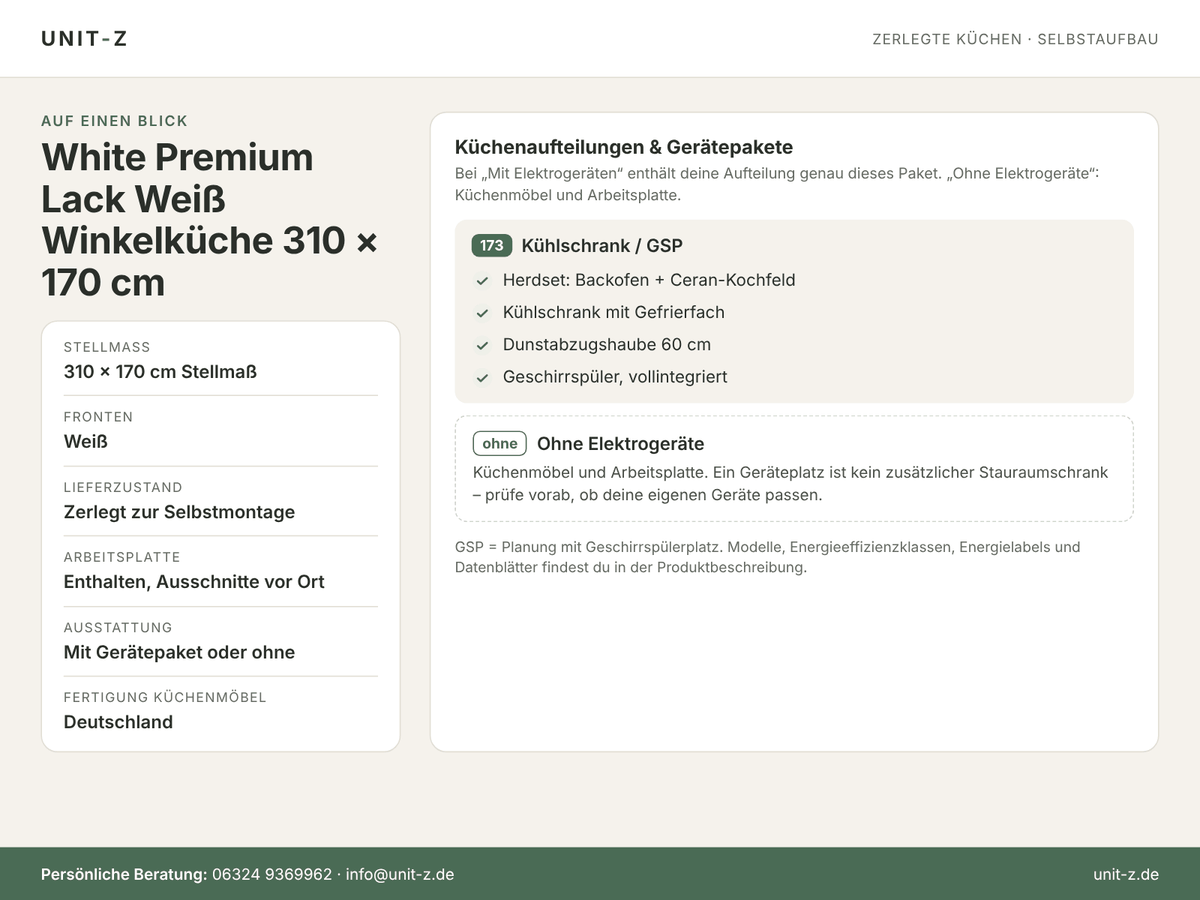
Task: Click the UNIT-Z logo
Action: point(84,39)
